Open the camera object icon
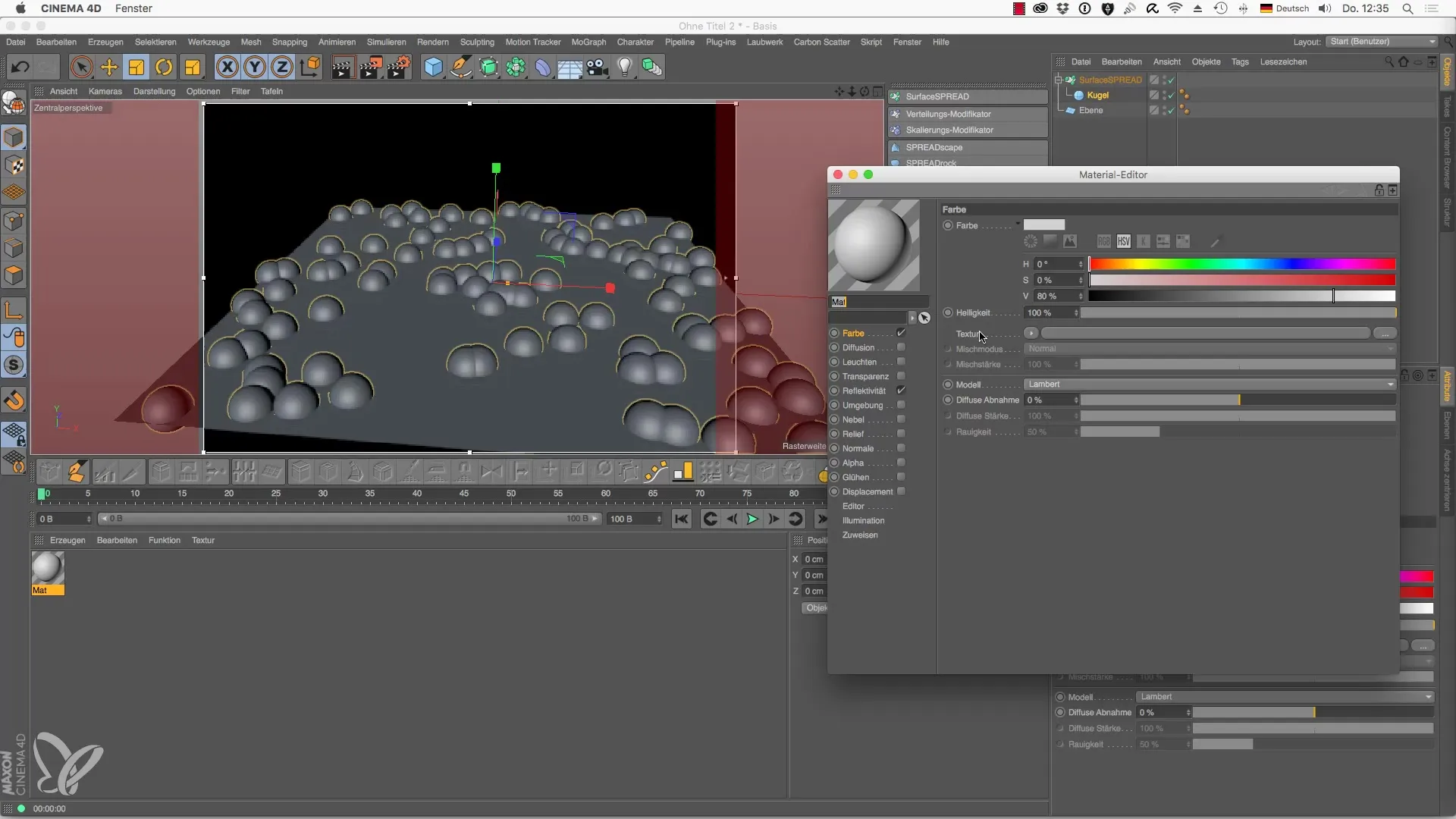This screenshot has height=819, width=1456. [598, 67]
